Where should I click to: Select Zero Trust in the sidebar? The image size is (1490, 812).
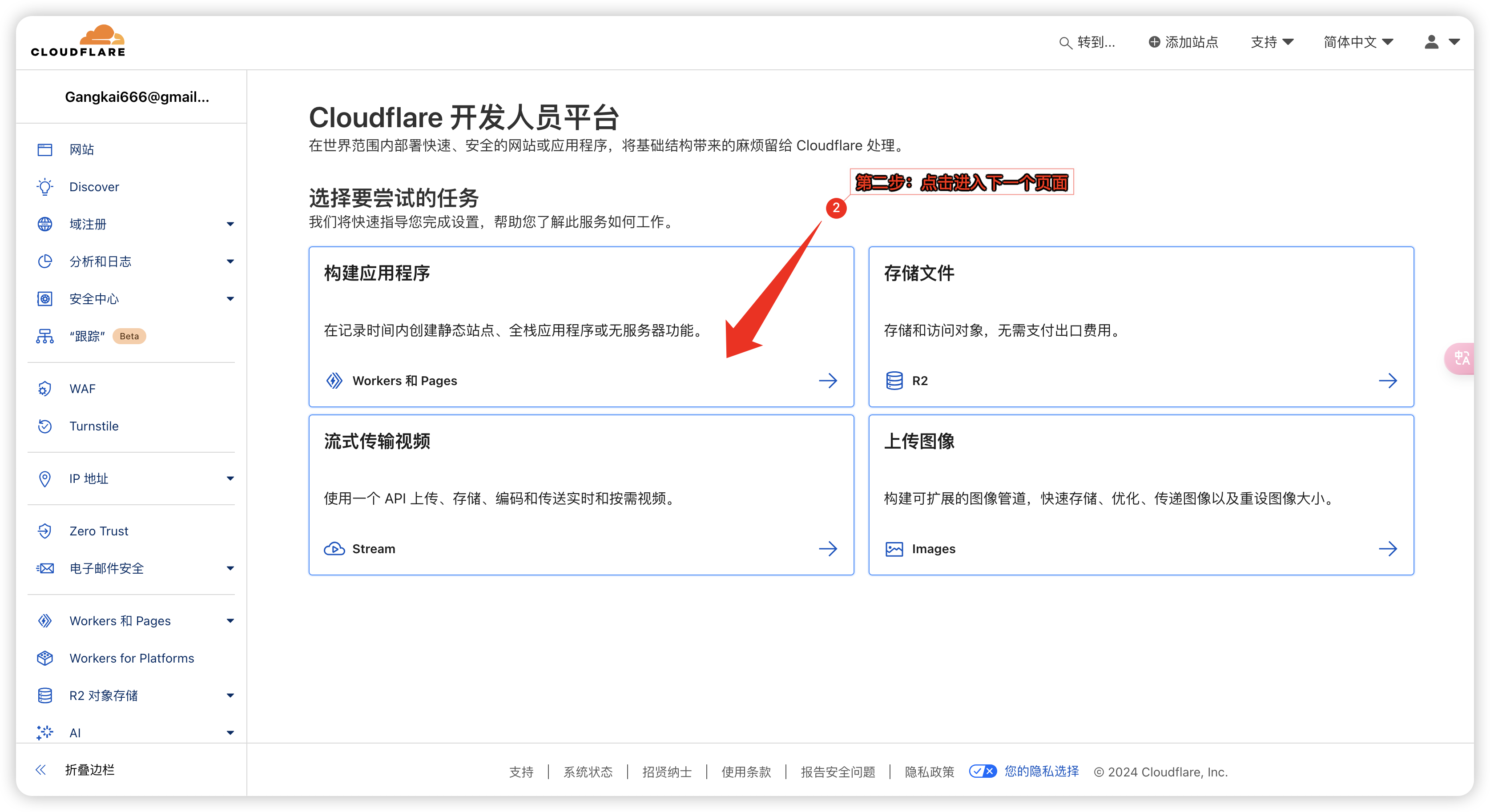click(x=98, y=531)
